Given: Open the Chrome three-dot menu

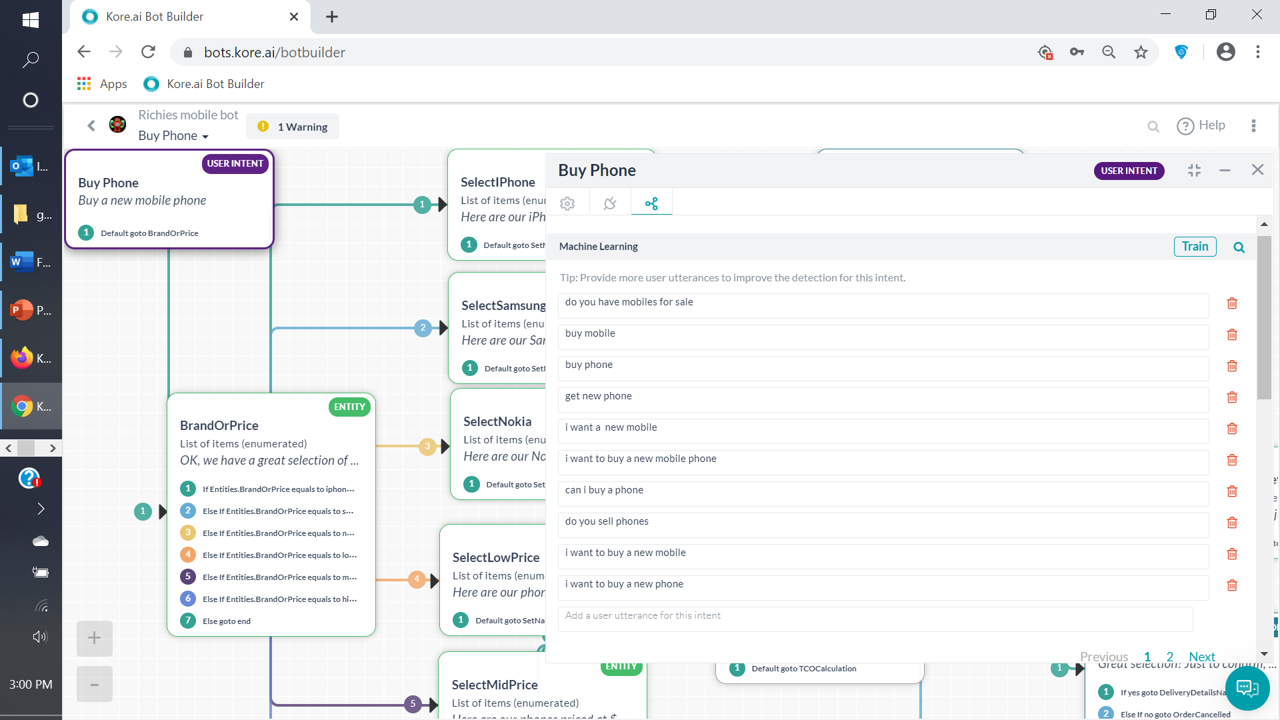Looking at the screenshot, I should [1258, 52].
